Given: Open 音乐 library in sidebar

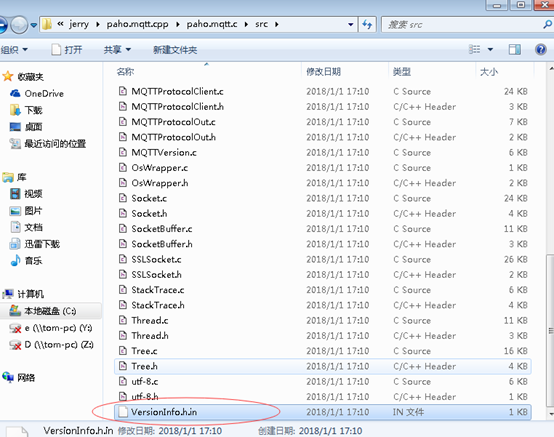Looking at the screenshot, I should 33,261.
